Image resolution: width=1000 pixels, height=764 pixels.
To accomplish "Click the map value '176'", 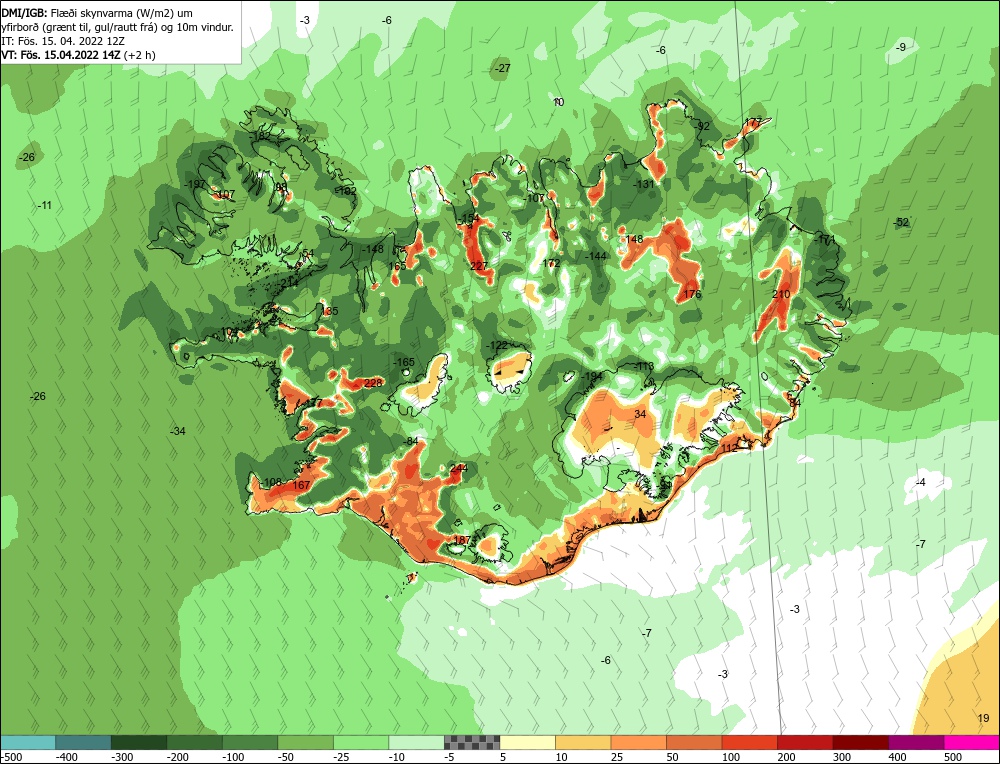I will coord(692,294).
